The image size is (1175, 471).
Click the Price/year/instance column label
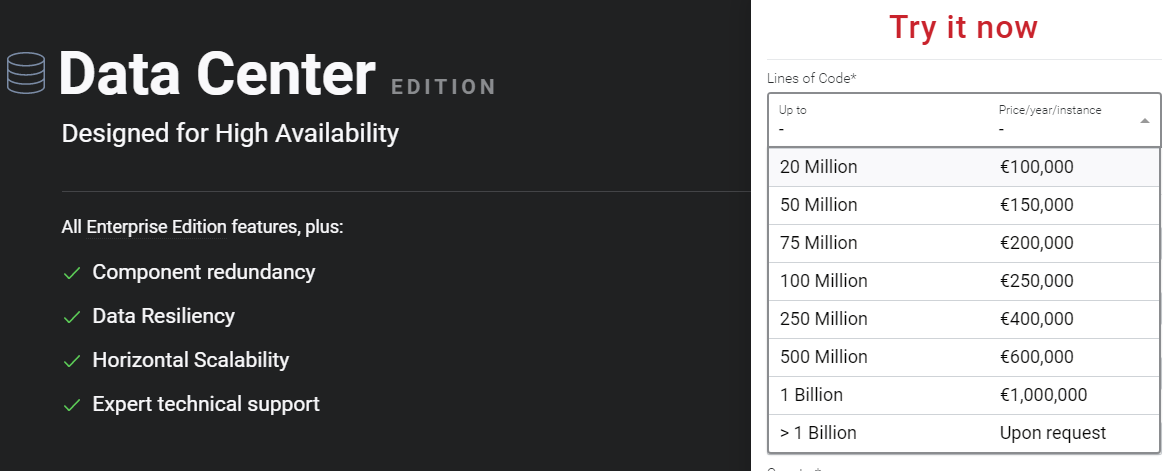click(x=1049, y=110)
